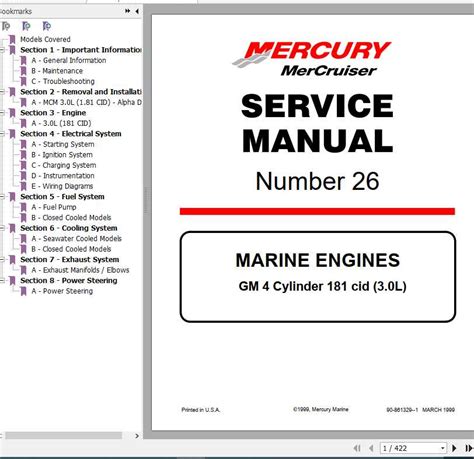Select bookmark 'C - Troubleshooting'
This screenshot has height=459, width=474.
pos(63,81)
